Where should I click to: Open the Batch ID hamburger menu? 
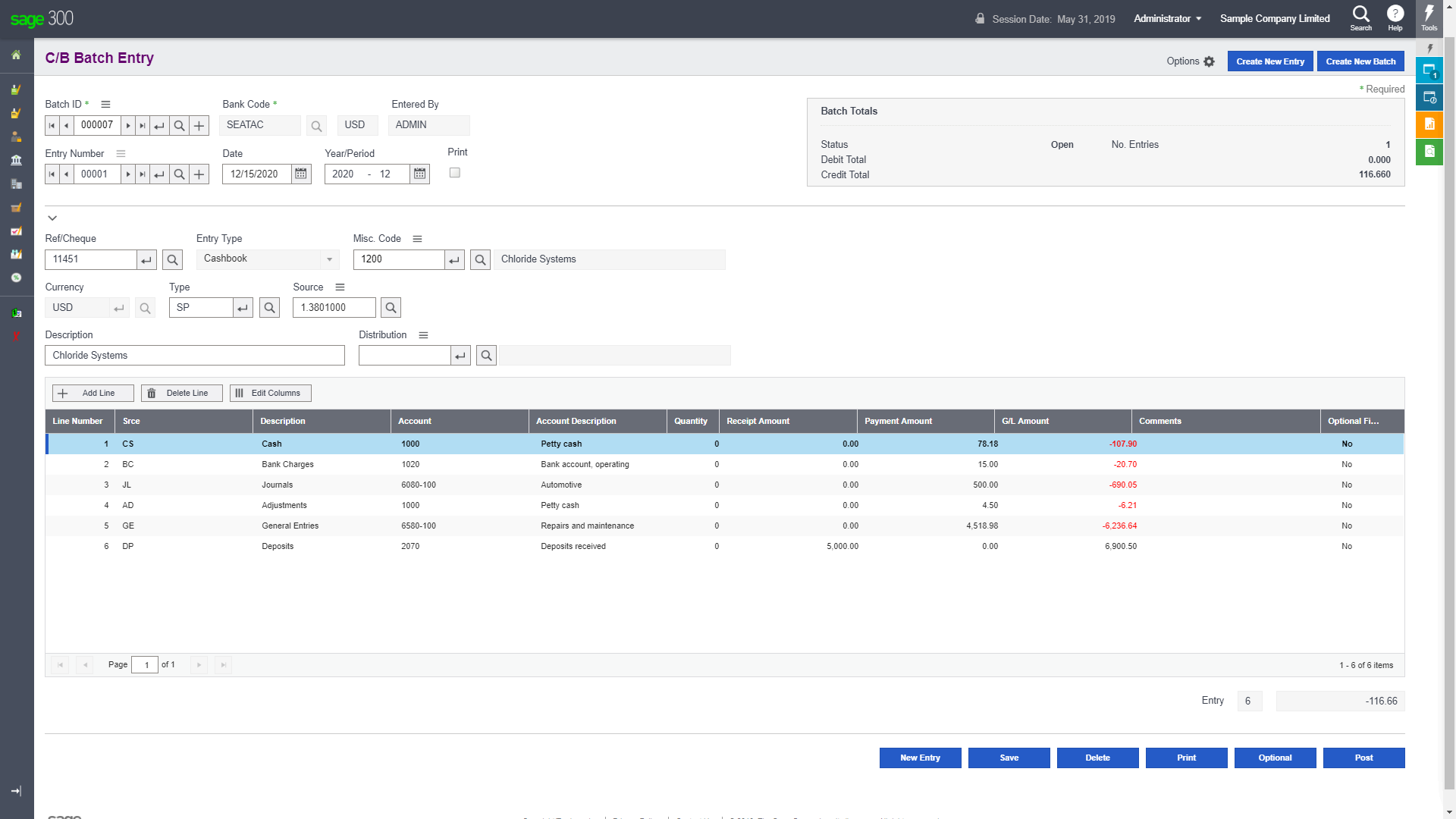[106, 105]
